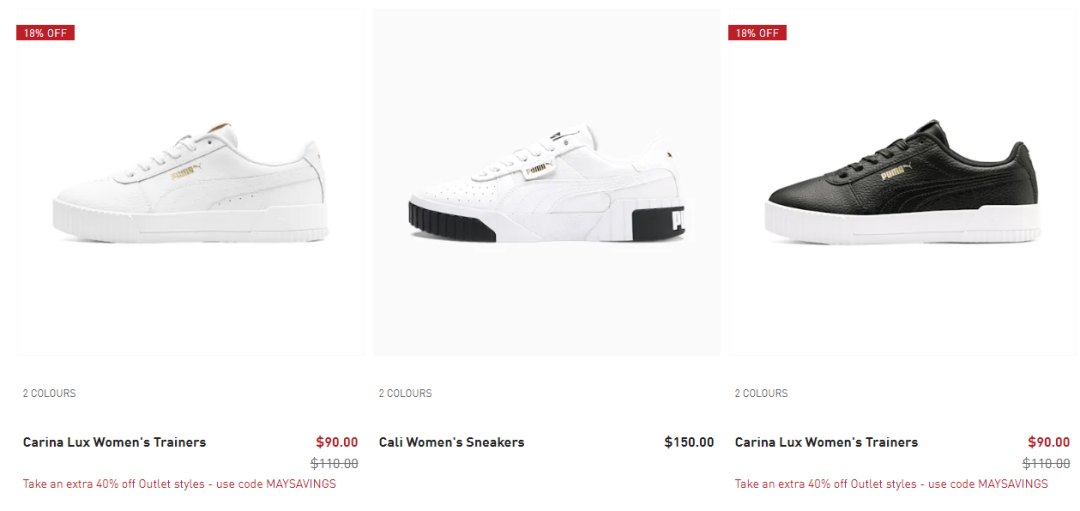Viewport: 1080px width, 511px height.
Task: Click 2 COLOURS under black Carina Lux
Action: point(761,393)
